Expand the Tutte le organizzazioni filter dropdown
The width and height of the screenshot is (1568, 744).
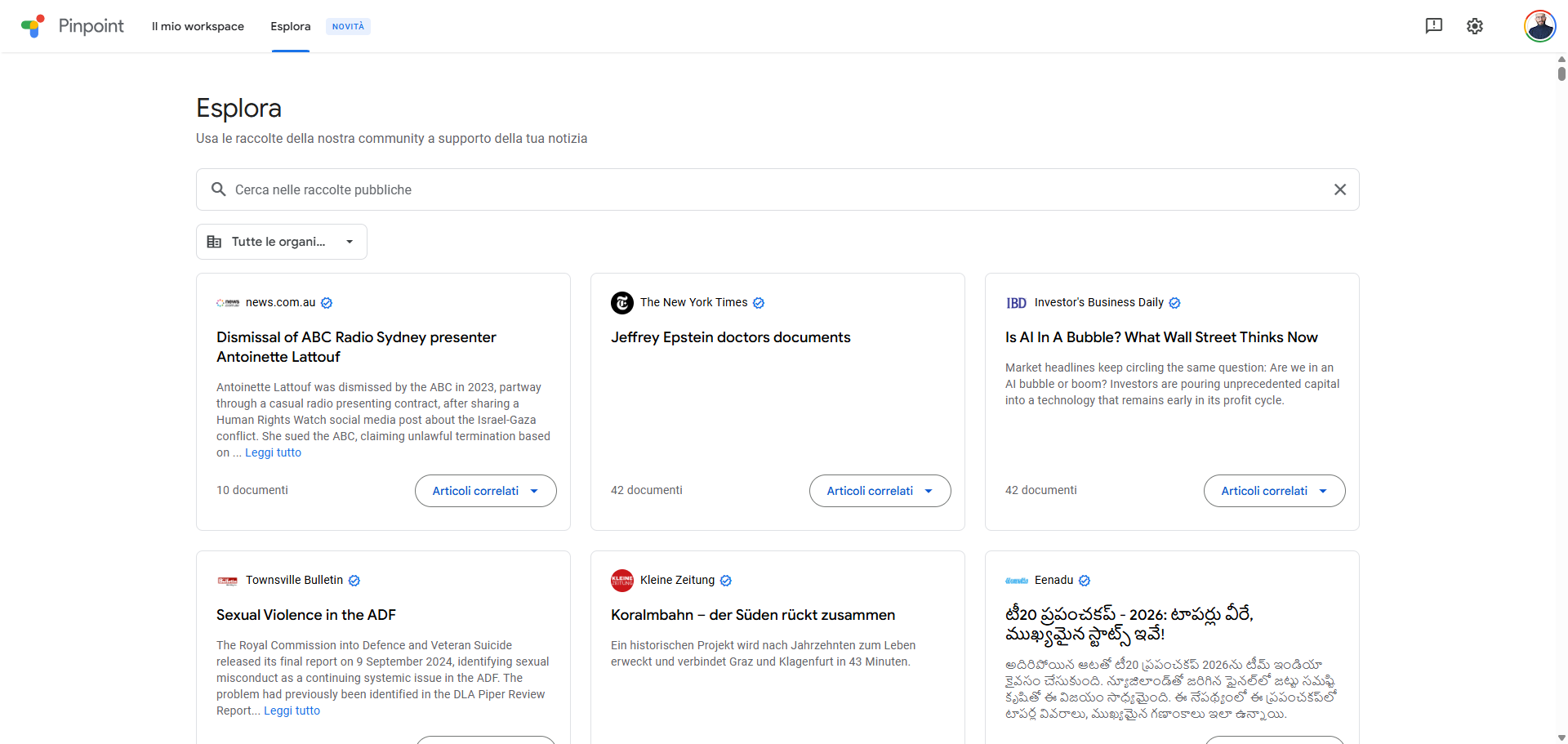pyautogui.click(x=282, y=242)
